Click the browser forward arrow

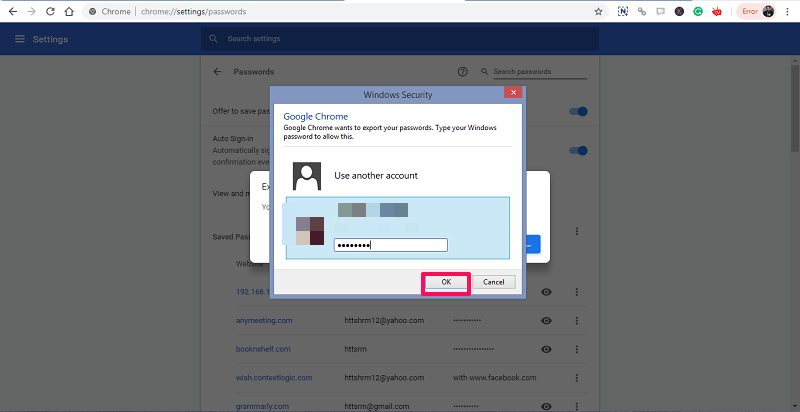[32, 11]
